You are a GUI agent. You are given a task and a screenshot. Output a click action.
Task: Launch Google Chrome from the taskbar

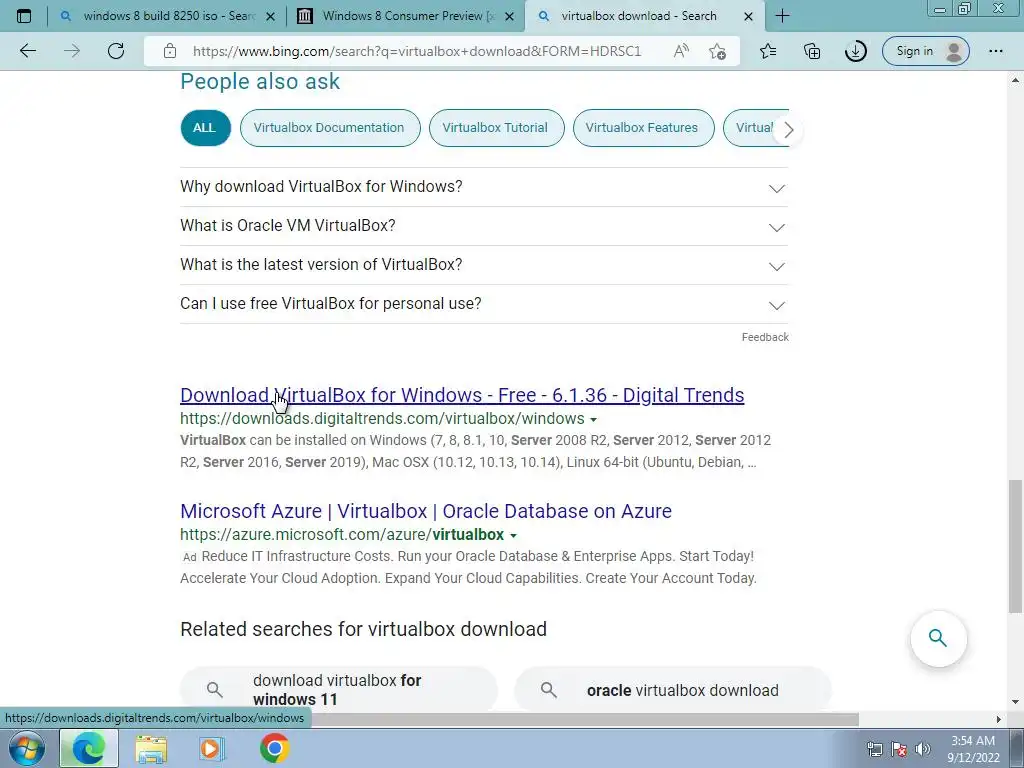(274, 748)
